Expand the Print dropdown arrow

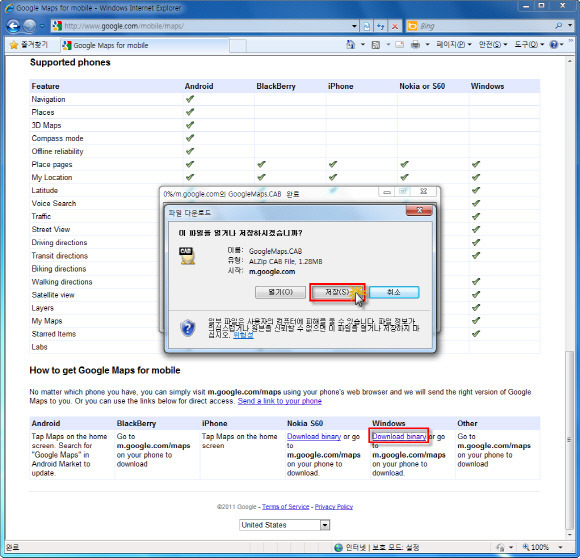coord(427,45)
